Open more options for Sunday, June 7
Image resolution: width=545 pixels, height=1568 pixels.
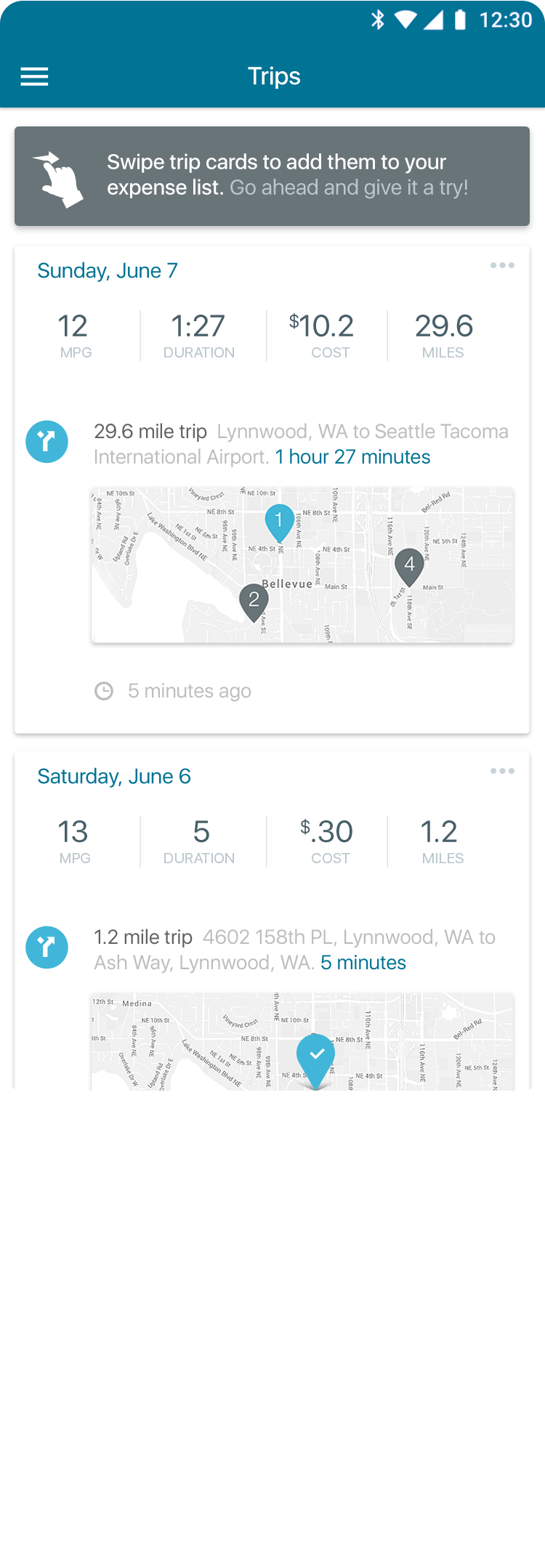click(502, 265)
